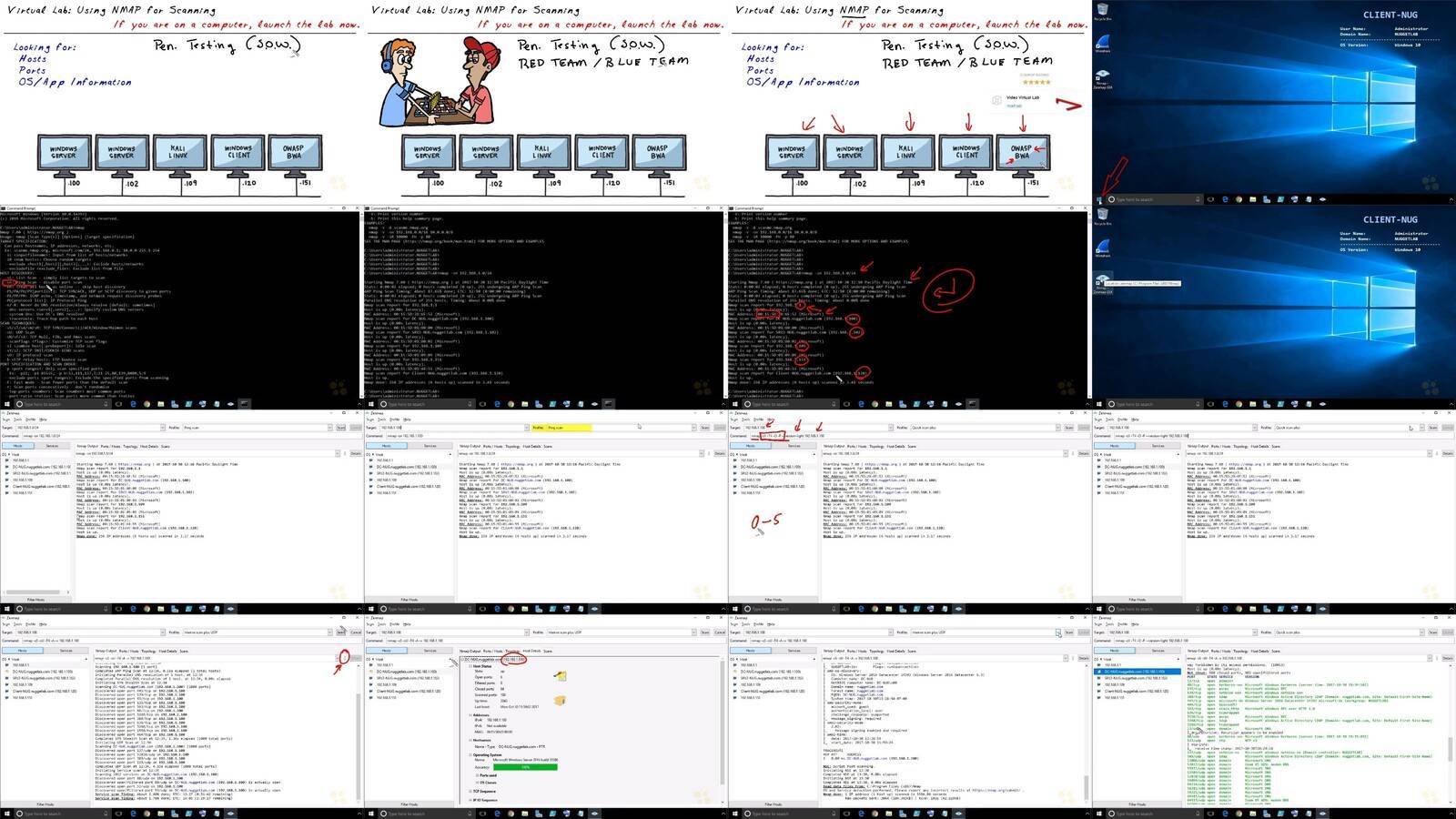Open Task View in Host Details frame
Image resolution: width=1456 pixels, height=819 pixels.
(x=482, y=814)
